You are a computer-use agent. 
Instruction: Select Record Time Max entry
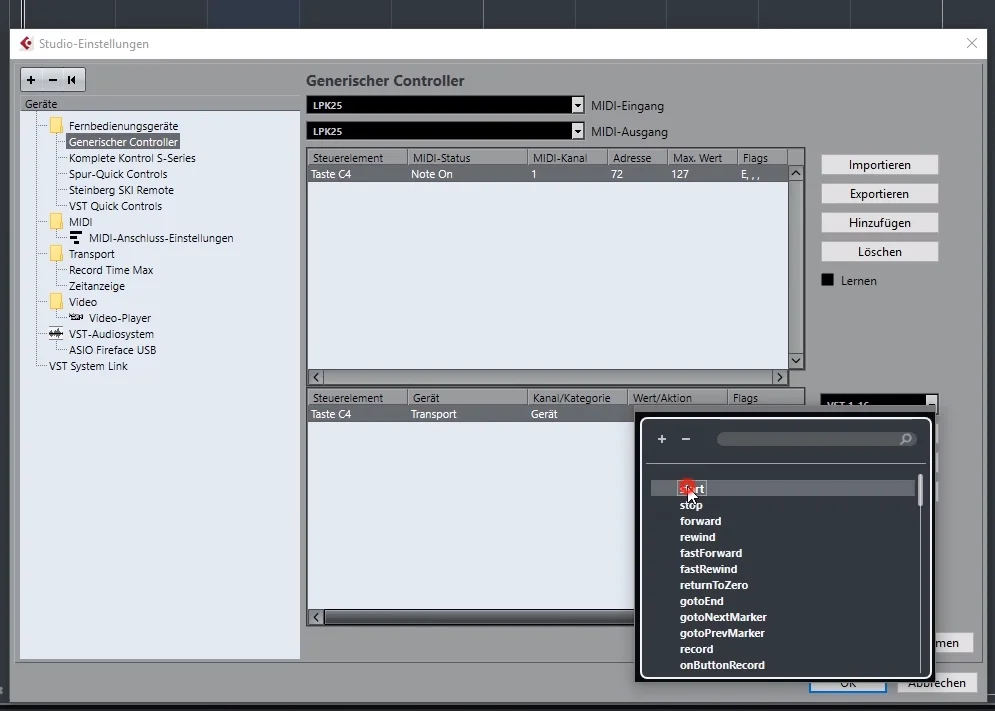tap(111, 270)
